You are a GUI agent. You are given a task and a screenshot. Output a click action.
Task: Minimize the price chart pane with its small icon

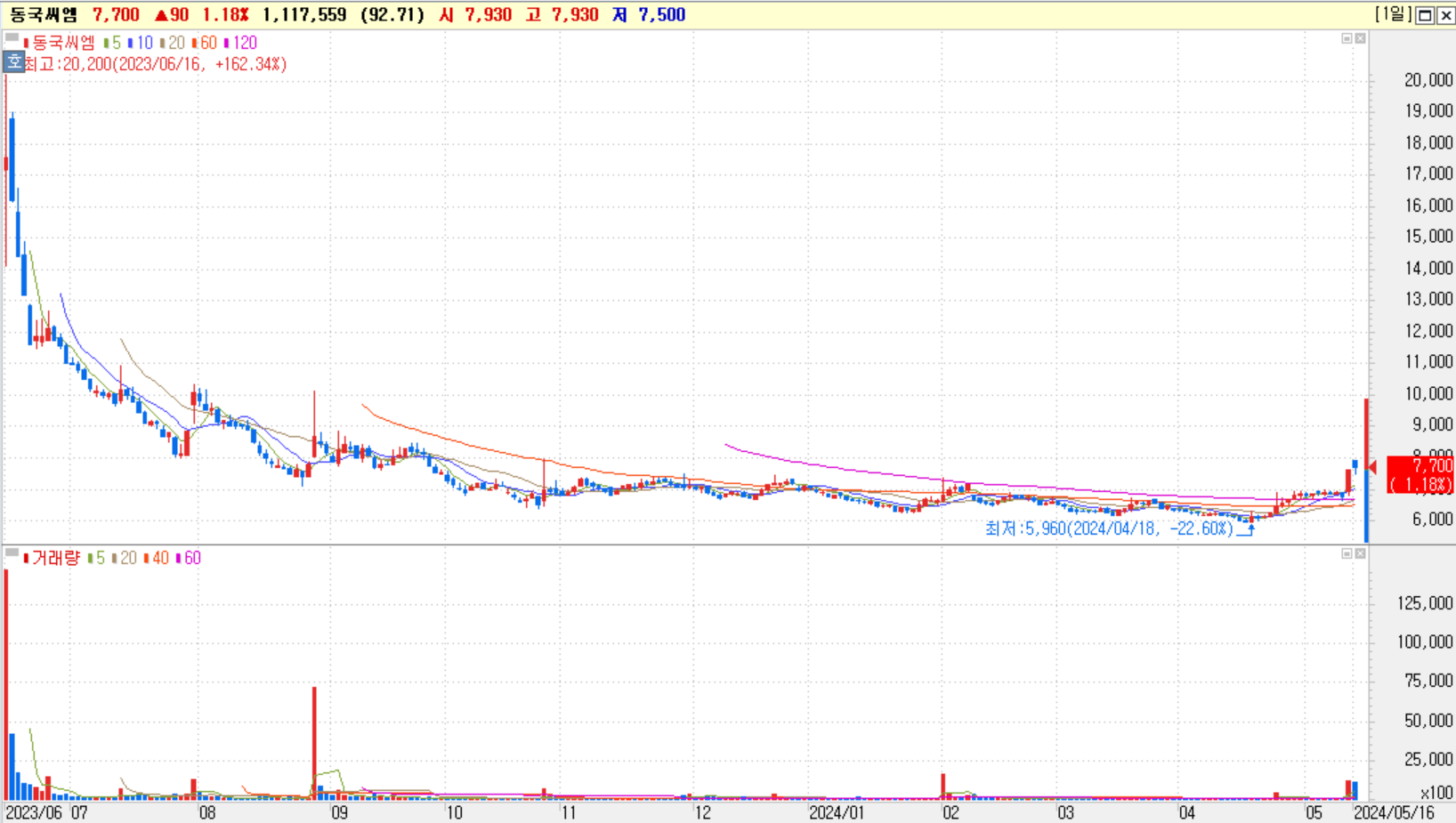pos(1347,38)
